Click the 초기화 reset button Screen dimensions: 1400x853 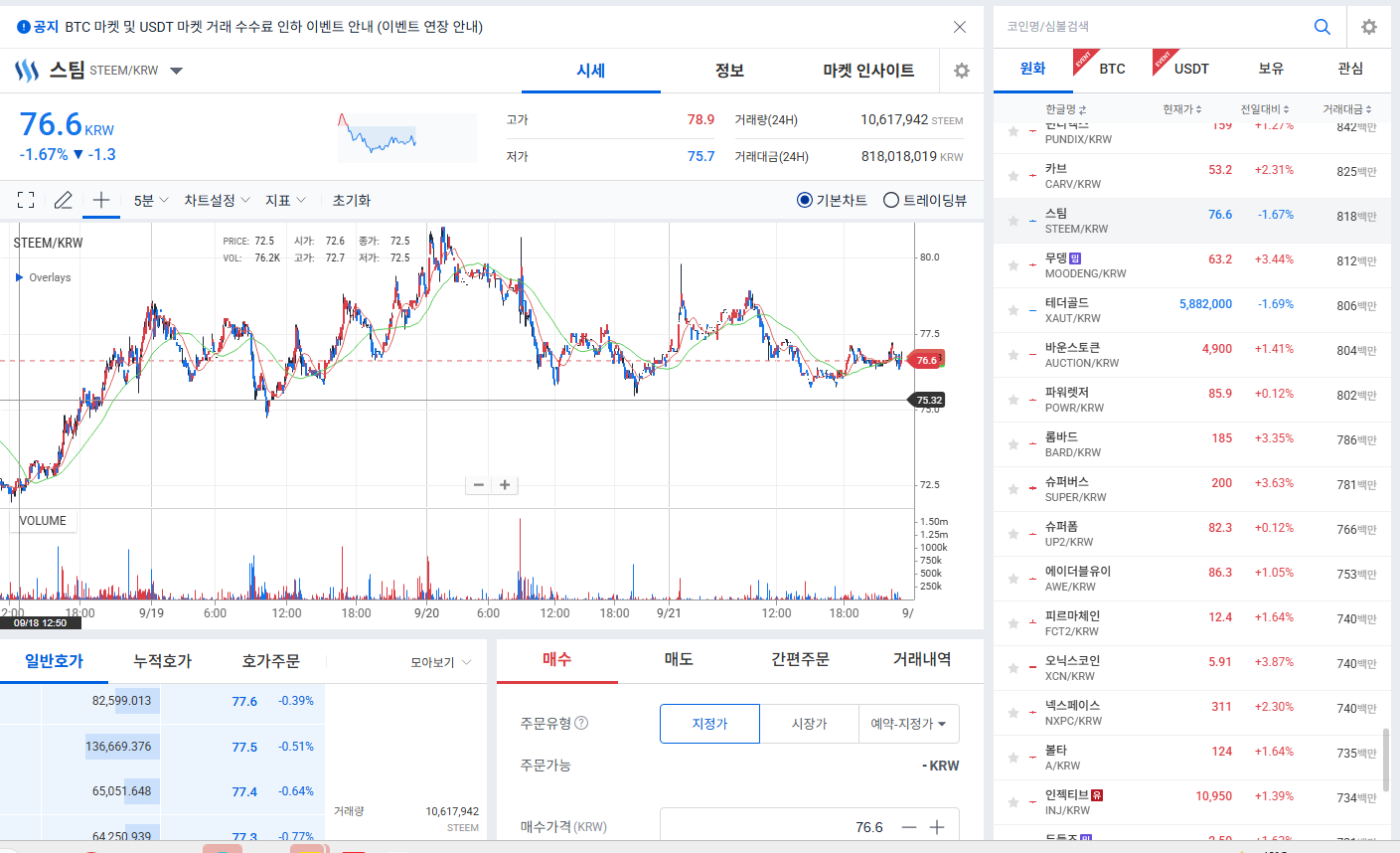pos(352,200)
